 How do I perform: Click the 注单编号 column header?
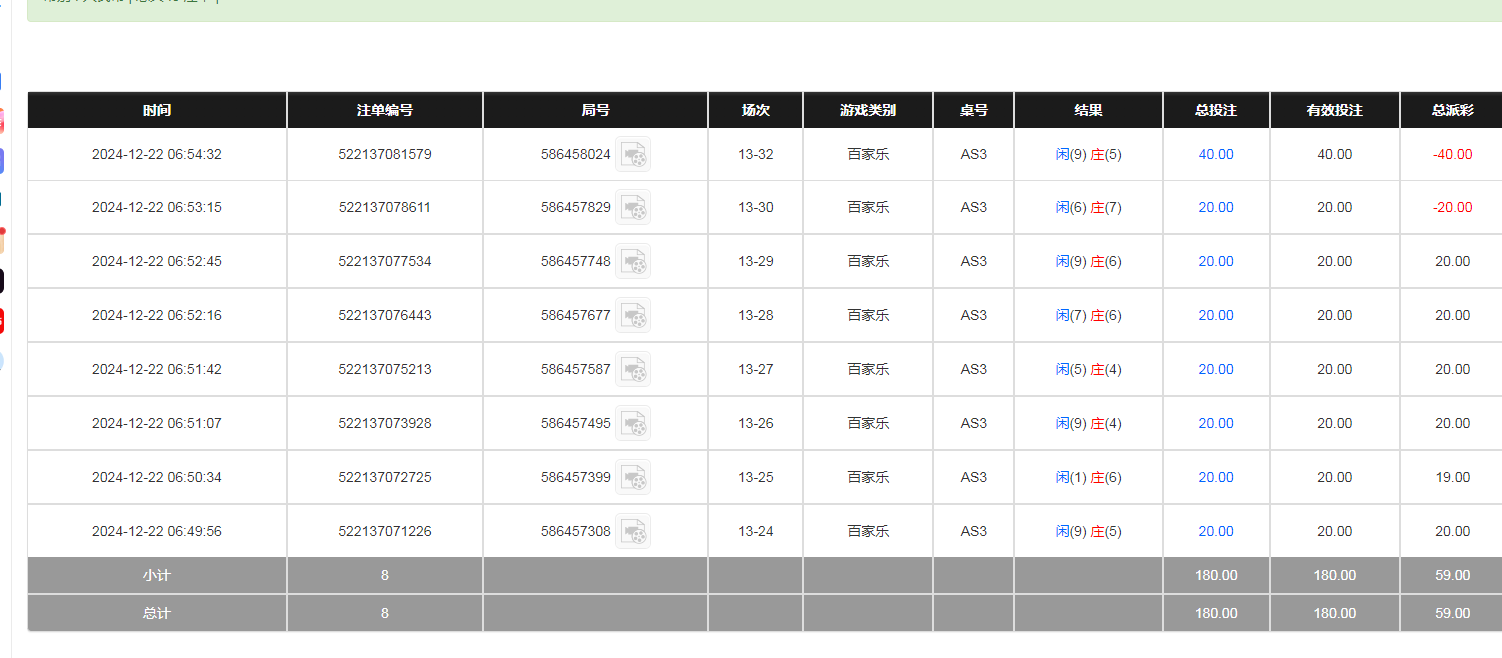385,110
